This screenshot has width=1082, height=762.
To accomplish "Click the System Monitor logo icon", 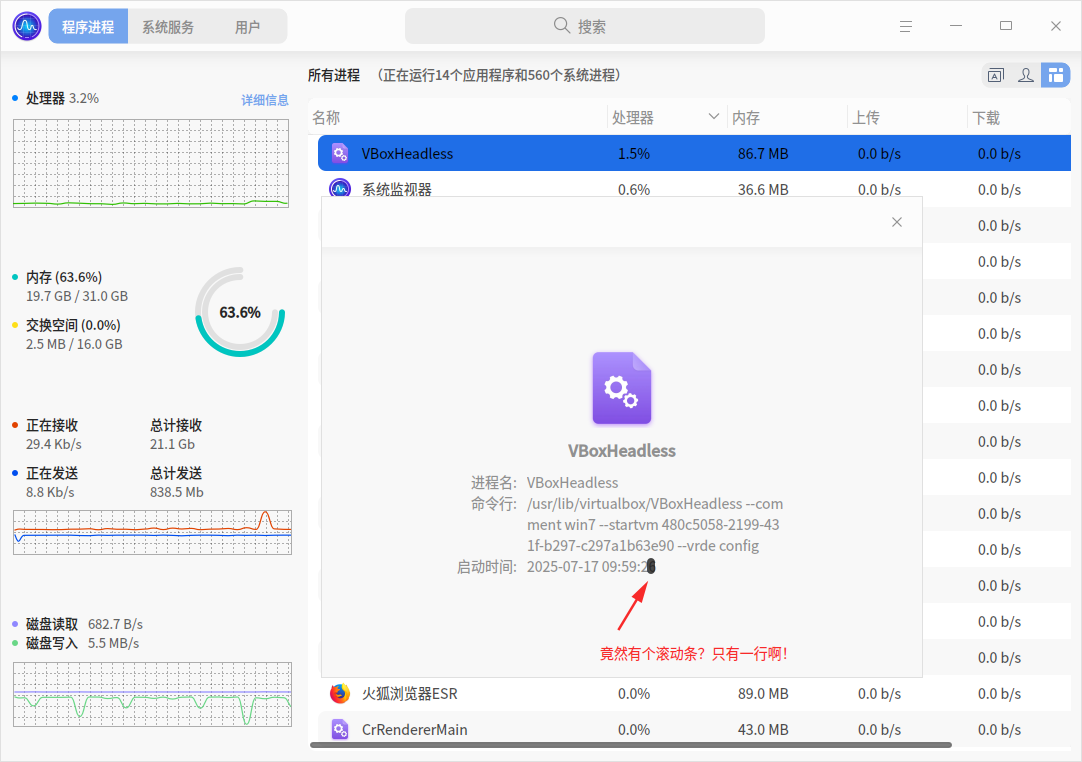I will pyautogui.click(x=27, y=26).
